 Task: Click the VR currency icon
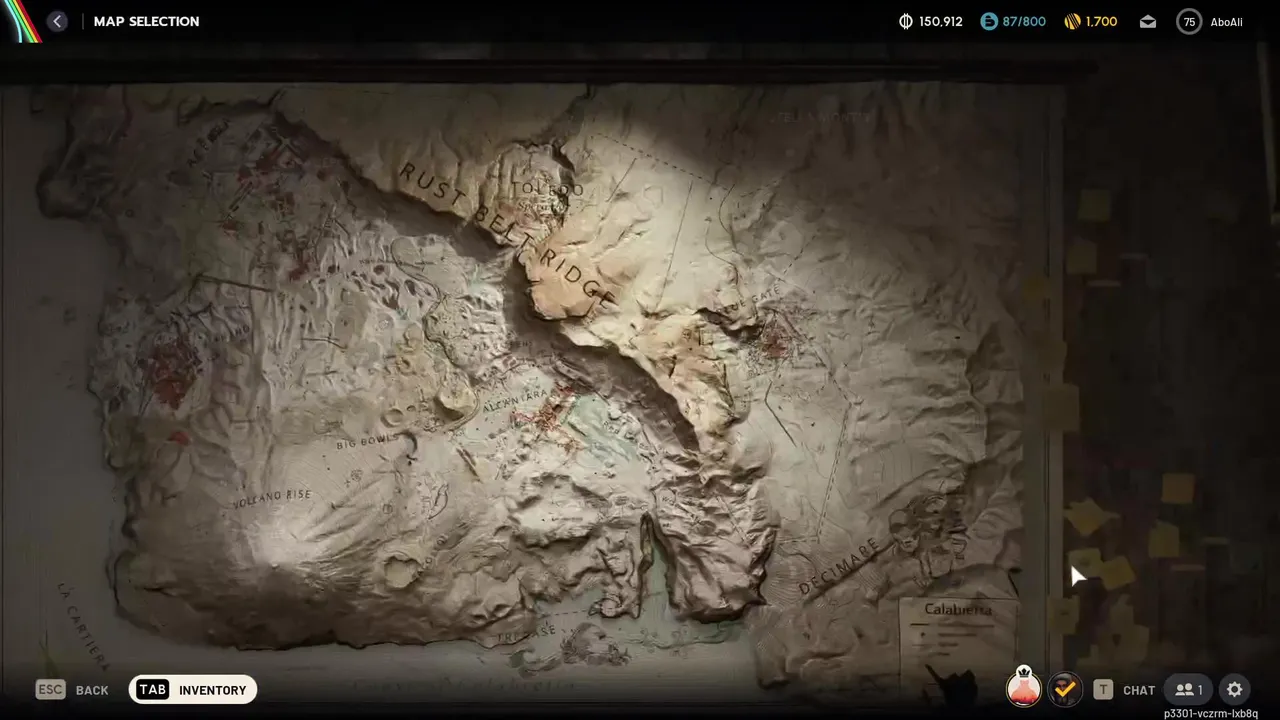(906, 21)
